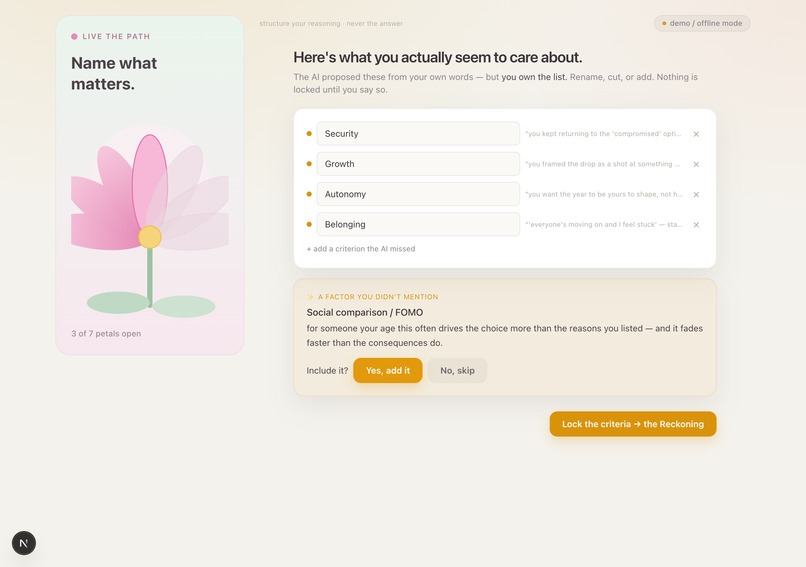
Task: Click the 'LIVE THE PATH' label
Action: pos(116,36)
